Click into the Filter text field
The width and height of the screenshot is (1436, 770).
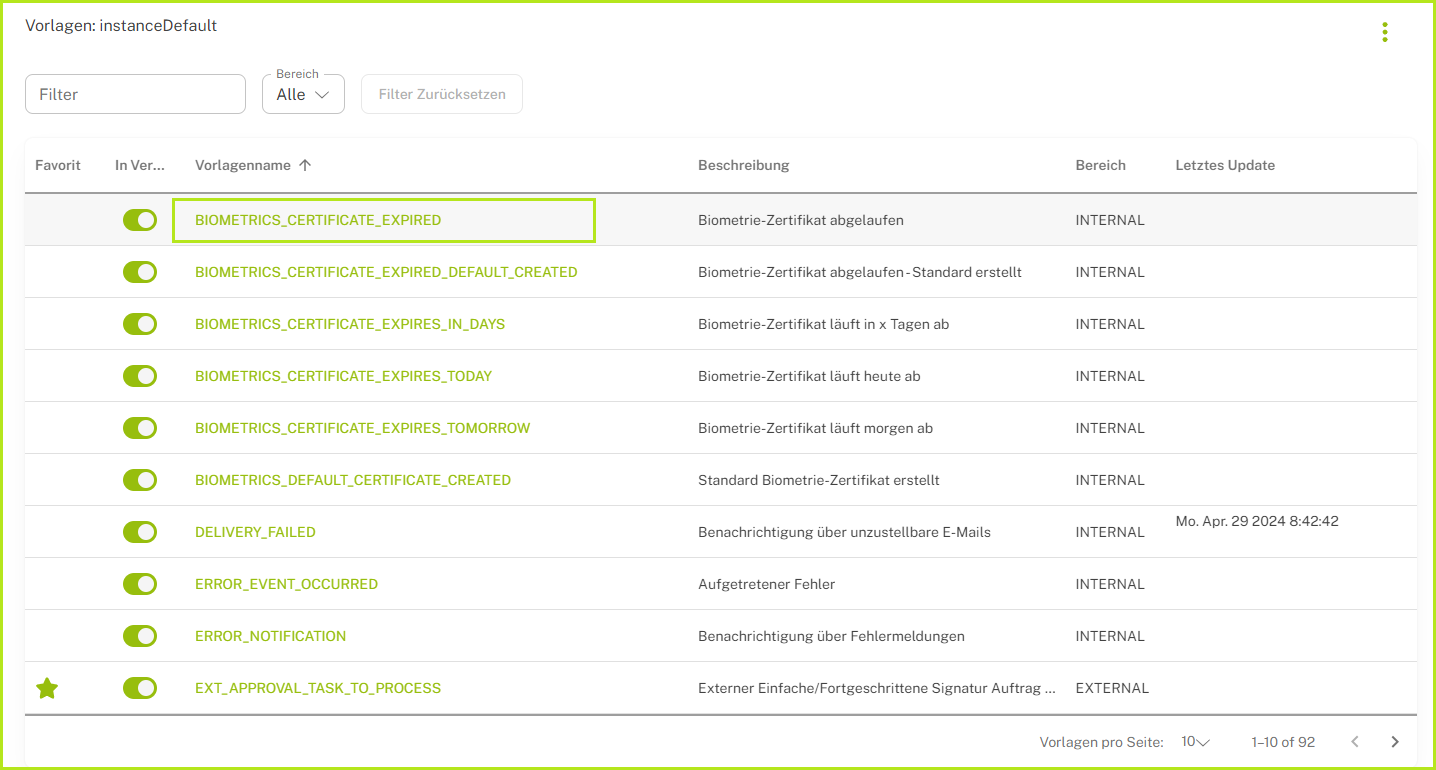click(135, 94)
